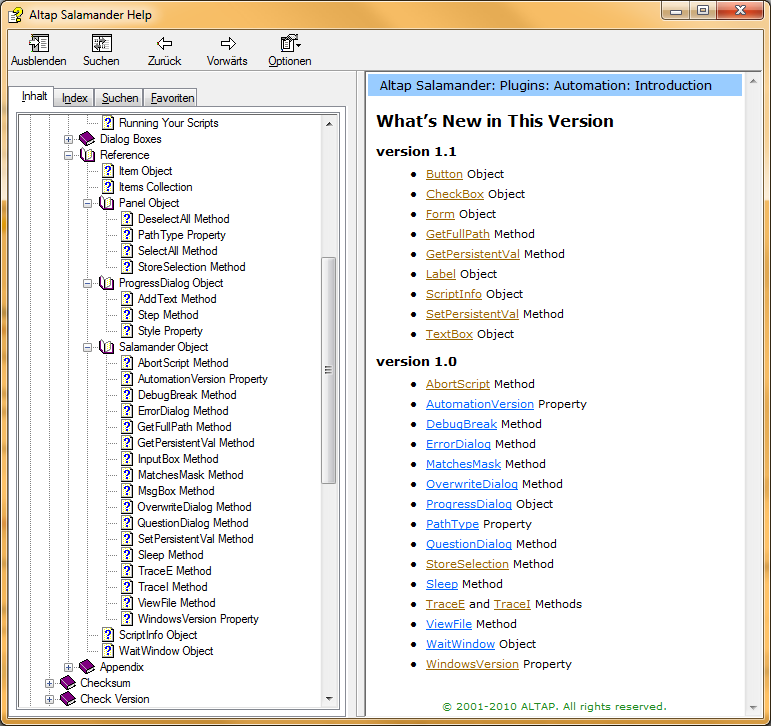
Task: Follow the AutomationVersion link
Action: tap(479, 404)
